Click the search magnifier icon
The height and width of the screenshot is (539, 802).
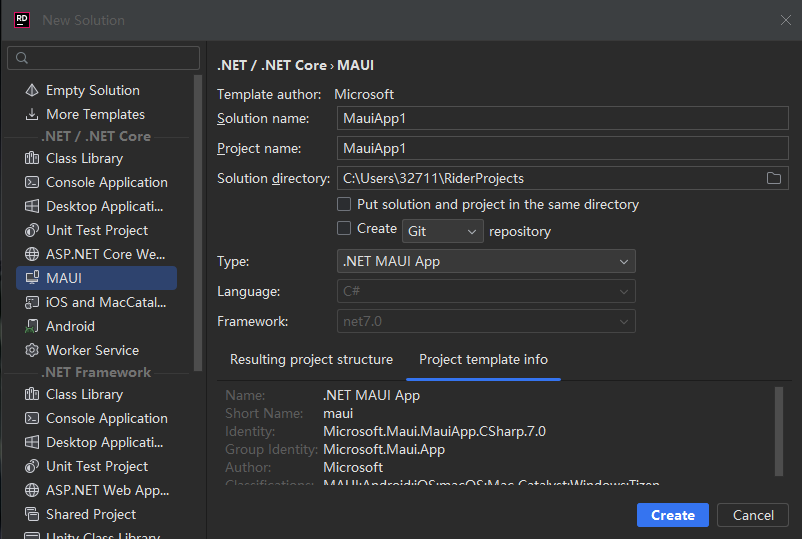click(x=21, y=58)
